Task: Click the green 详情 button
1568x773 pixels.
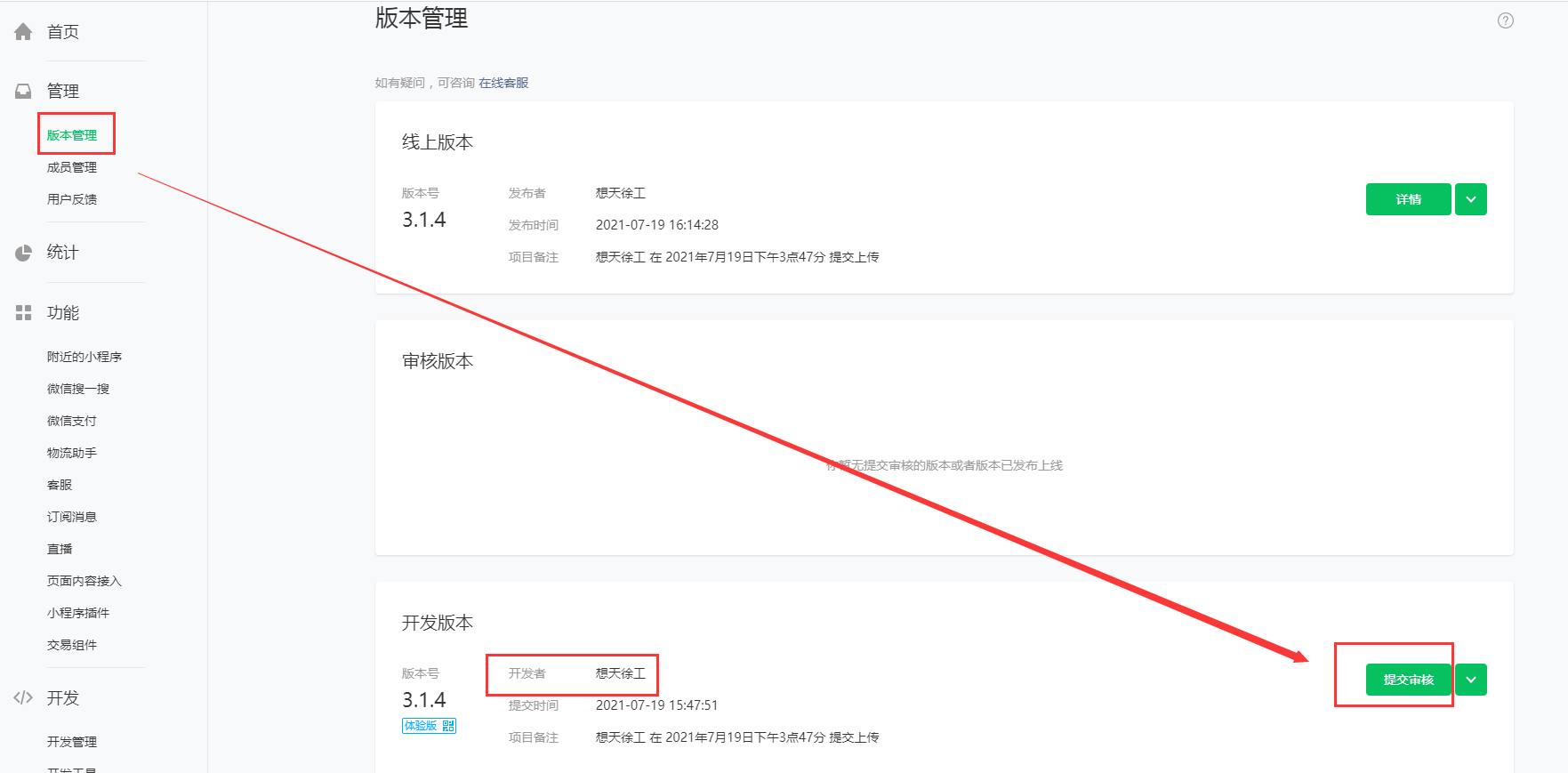Action: (1408, 199)
